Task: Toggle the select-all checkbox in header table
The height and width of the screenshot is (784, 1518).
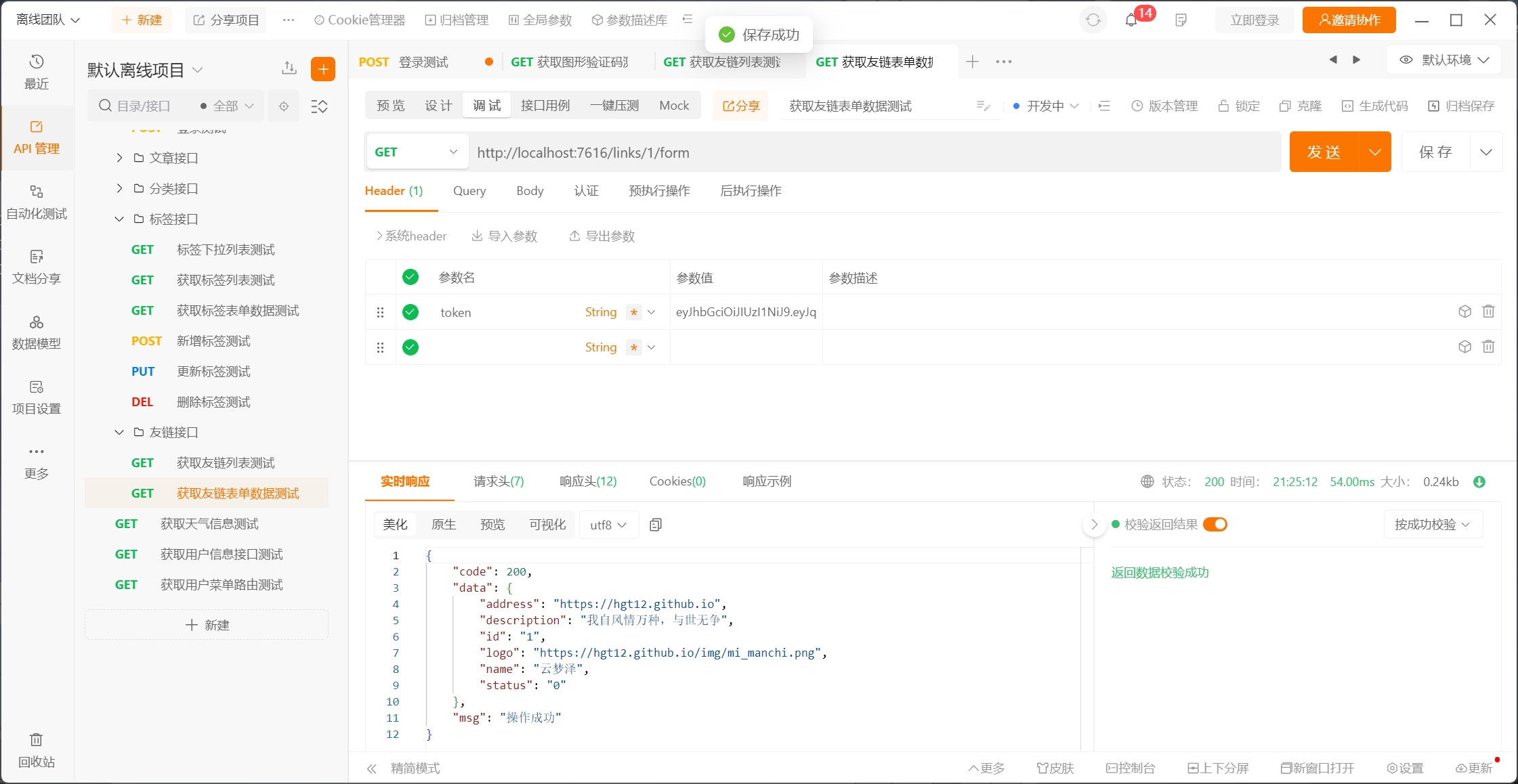Action: (x=410, y=277)
